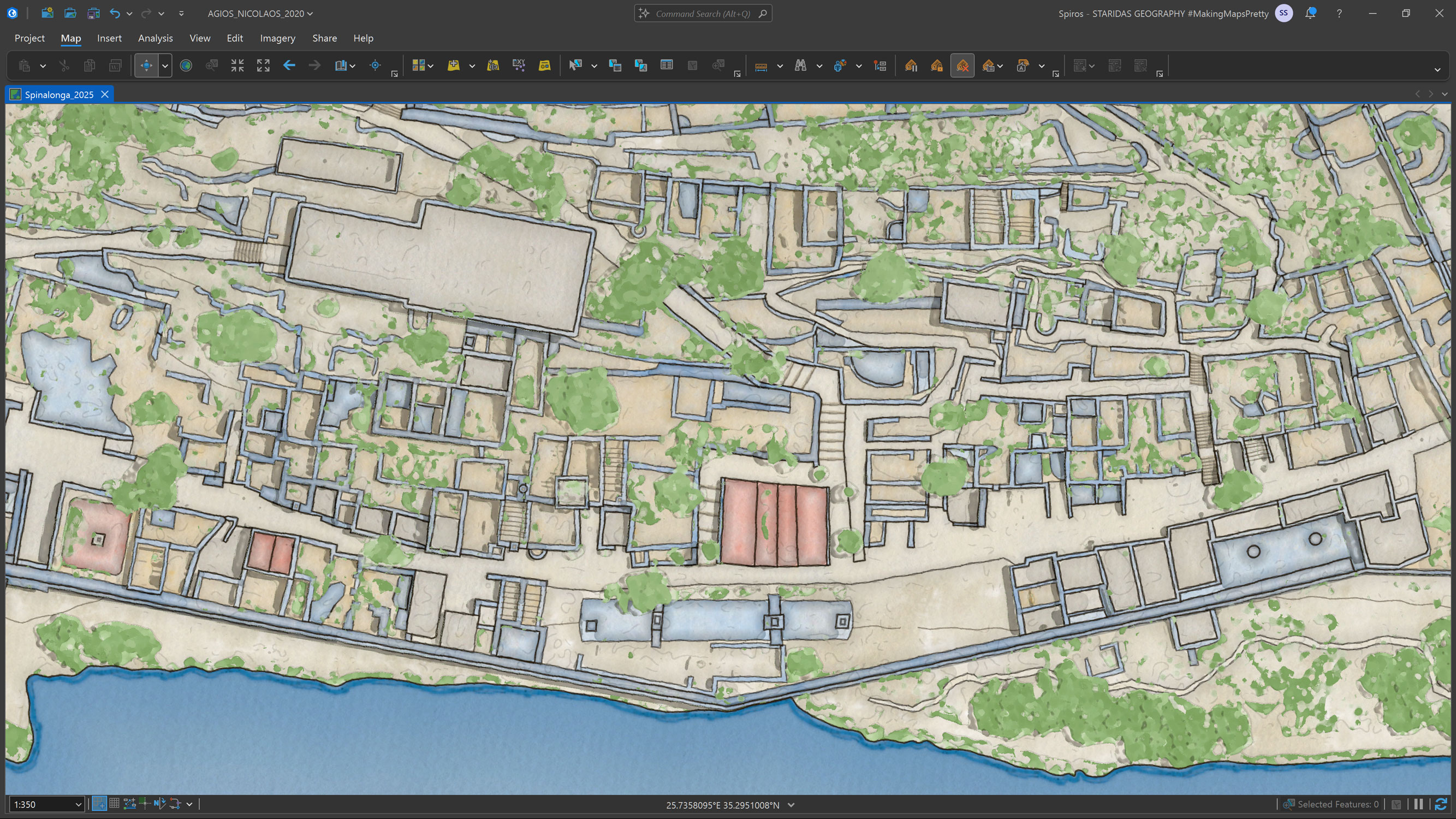1456x819 pixels.
Task: Lock label positions with the Lock Labels icon
Action: point(937,65)
